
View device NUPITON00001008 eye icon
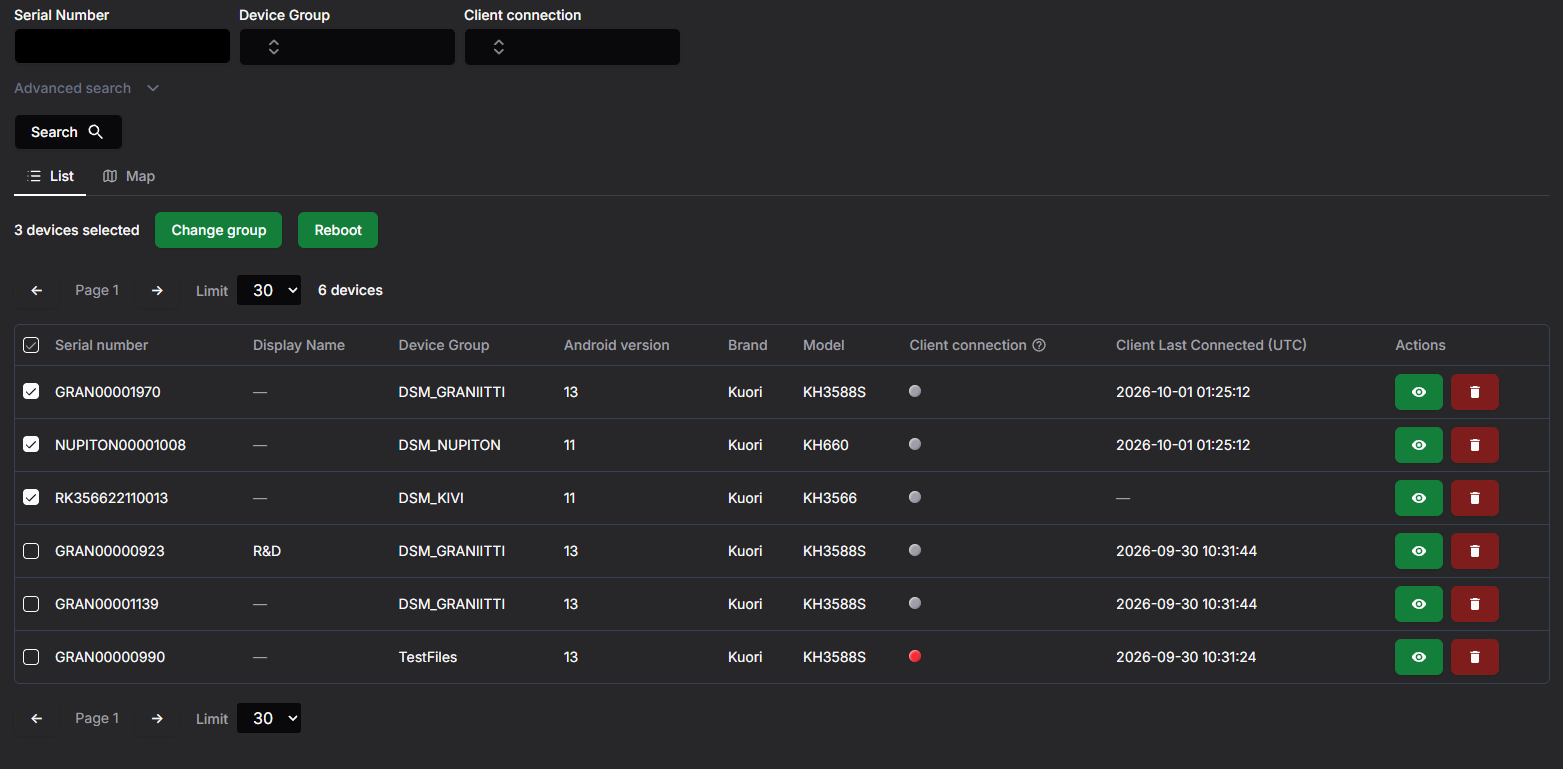pyautogui.click(x=1418, y=445)
